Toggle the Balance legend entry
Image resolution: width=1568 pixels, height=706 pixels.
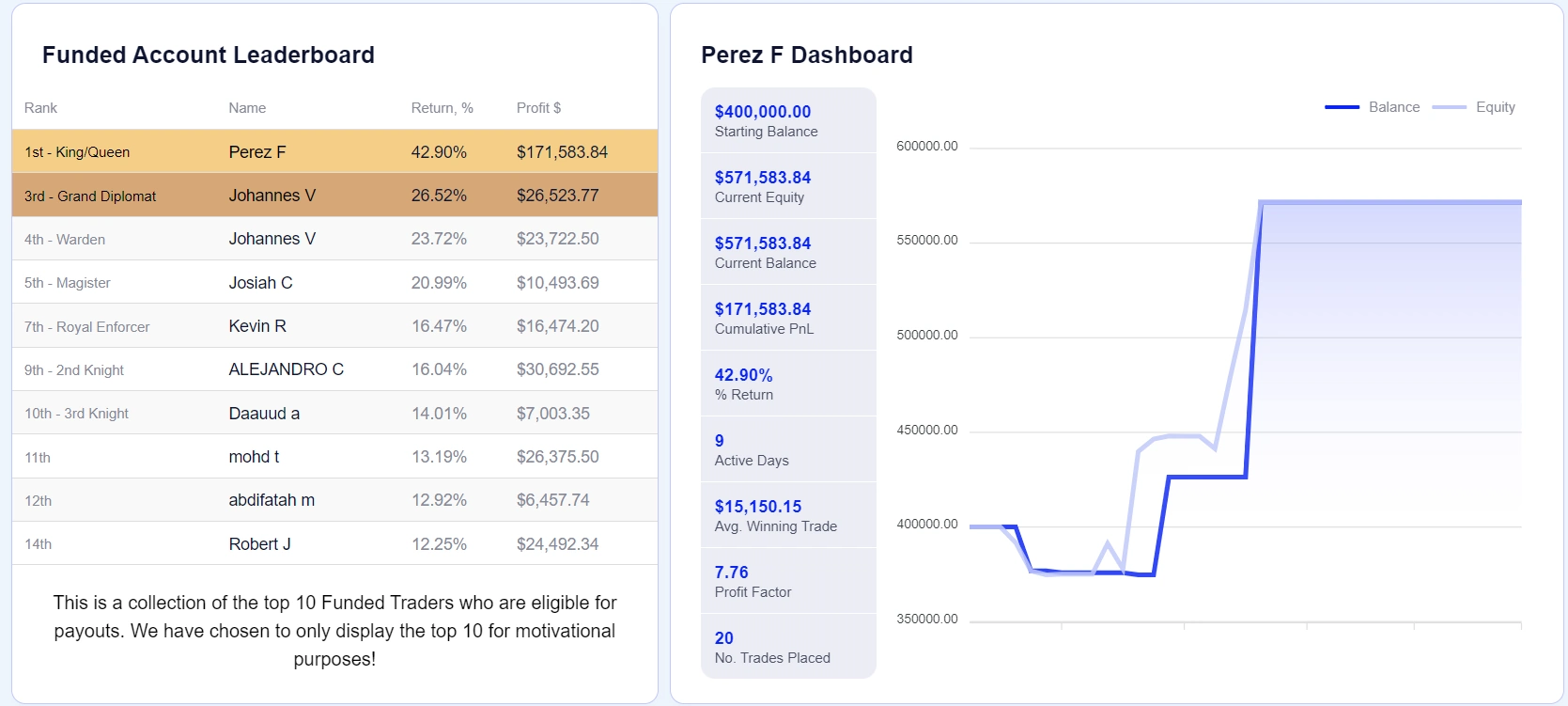pyautogui.click(x=1372, y=107)
